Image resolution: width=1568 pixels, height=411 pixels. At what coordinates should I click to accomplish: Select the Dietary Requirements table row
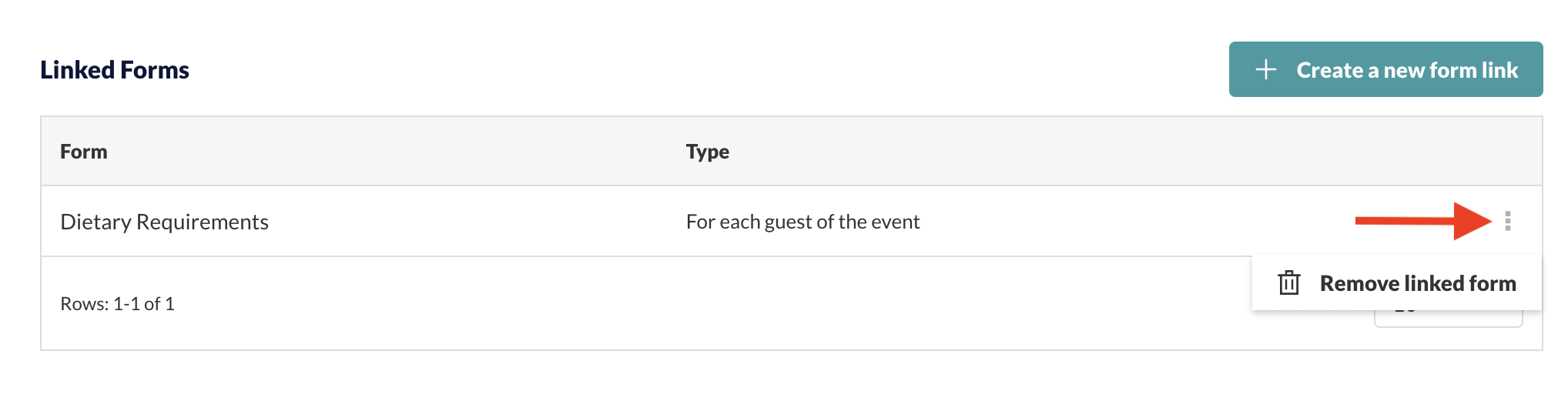pos(792,221)
